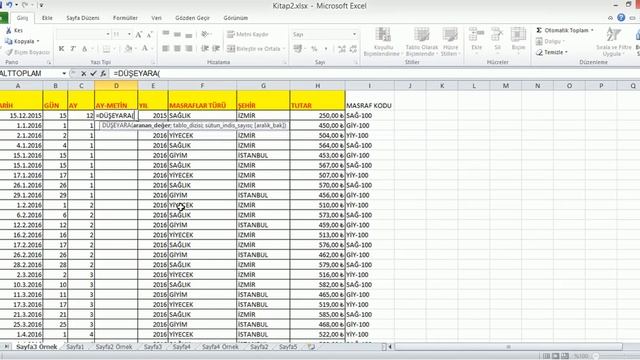This screenshot has height=360, width=640.
Task: Click the decrease indent icon
Action: tap(205, 49)
